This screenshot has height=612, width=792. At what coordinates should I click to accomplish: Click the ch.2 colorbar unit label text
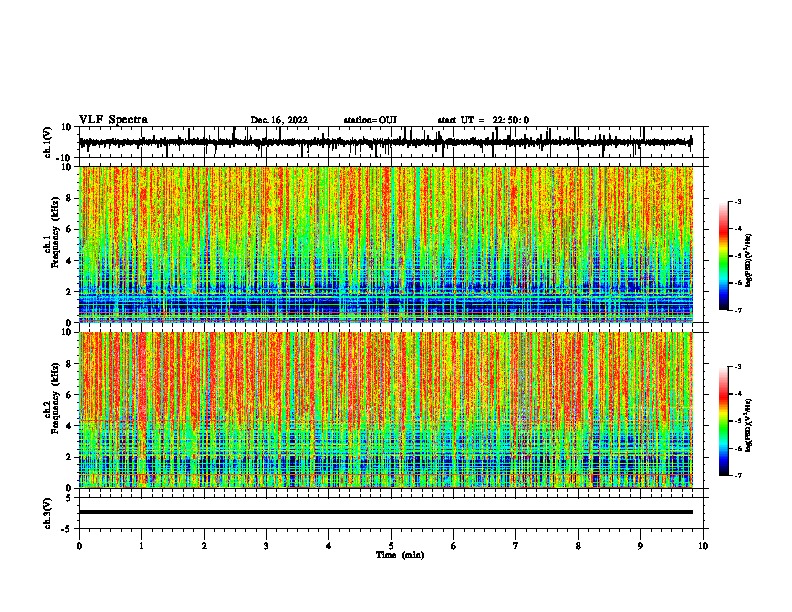click(748, 426)
